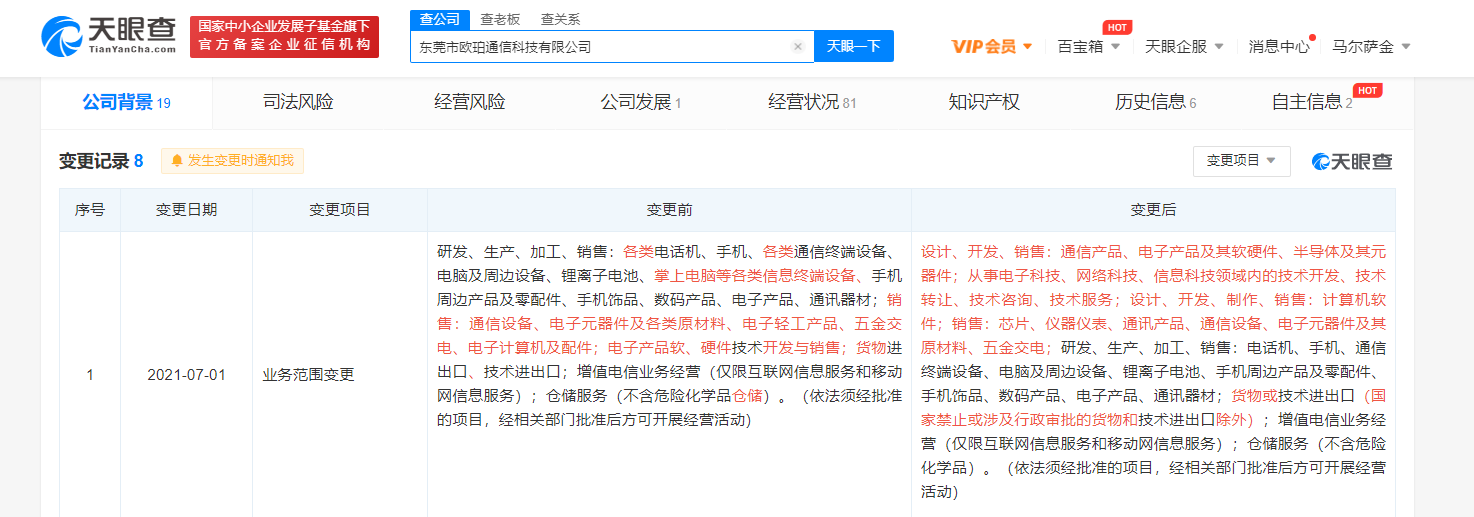This screenshot has width=1474, height=517.
Task: Expand the VIP会员 menu
Action: tap(992, 47)
